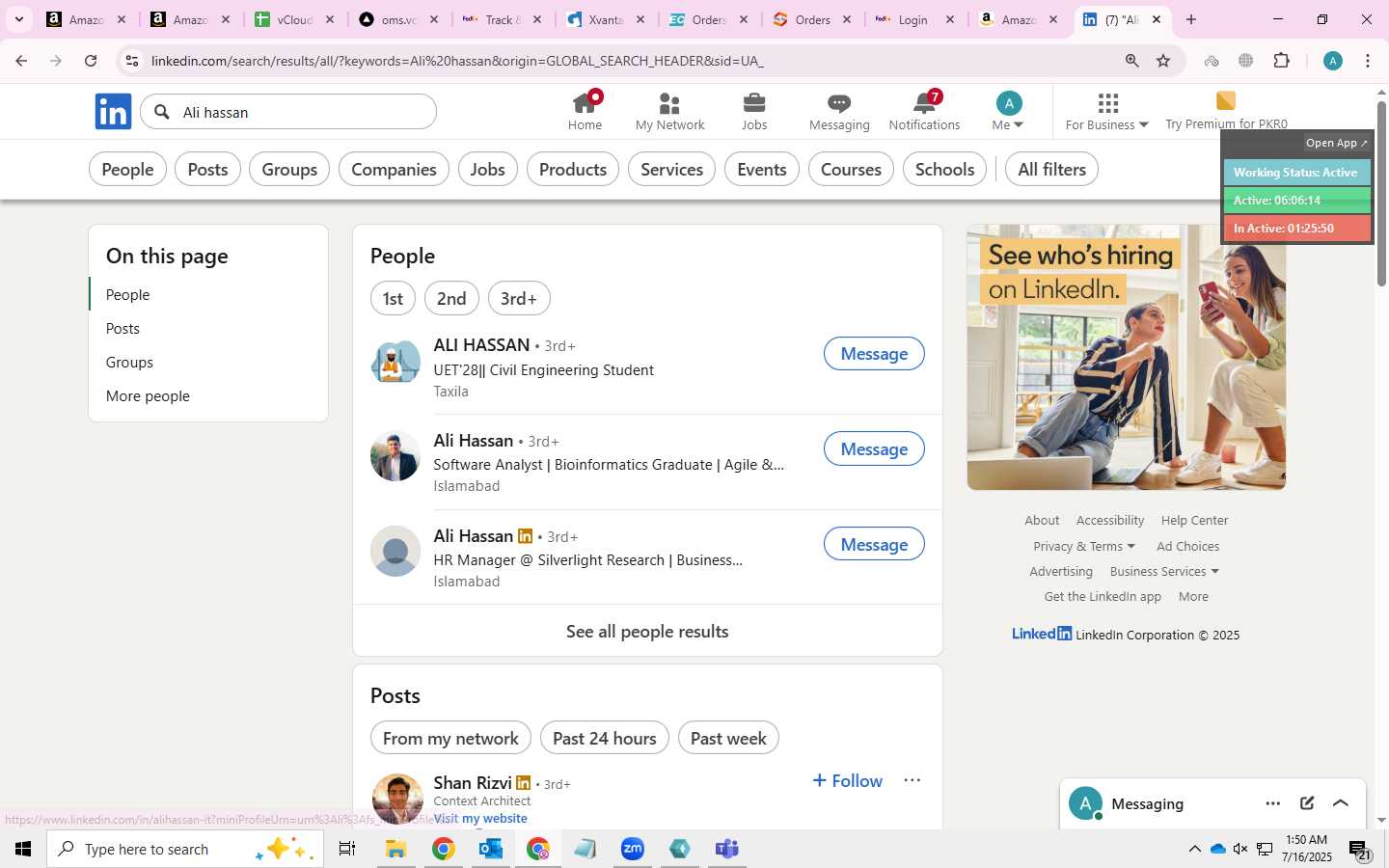Filter people by 1st connections
The width and height of the screenshot is (1389, 868).
[x=393, y=299]
